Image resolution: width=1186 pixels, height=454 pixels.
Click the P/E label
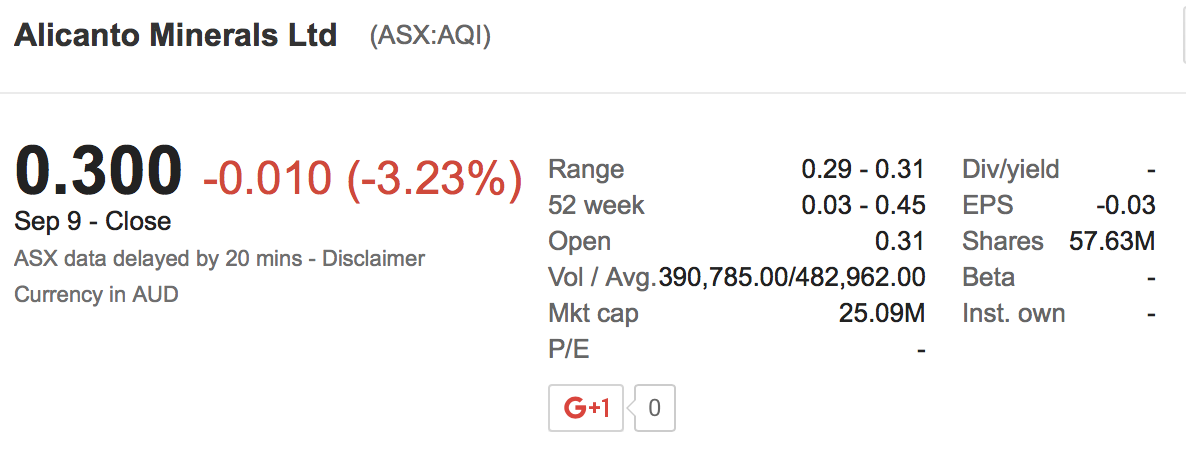coord(568,349)
